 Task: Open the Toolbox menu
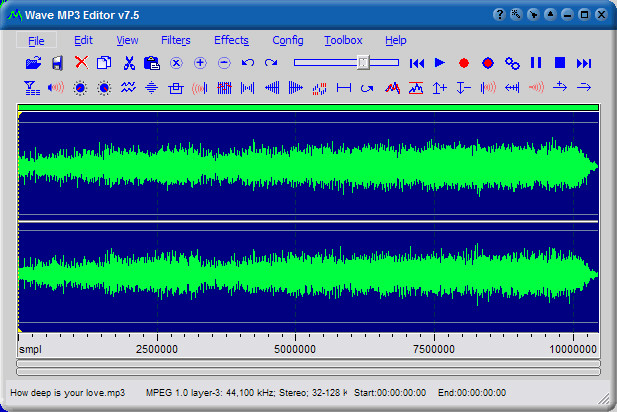point(343,40)
